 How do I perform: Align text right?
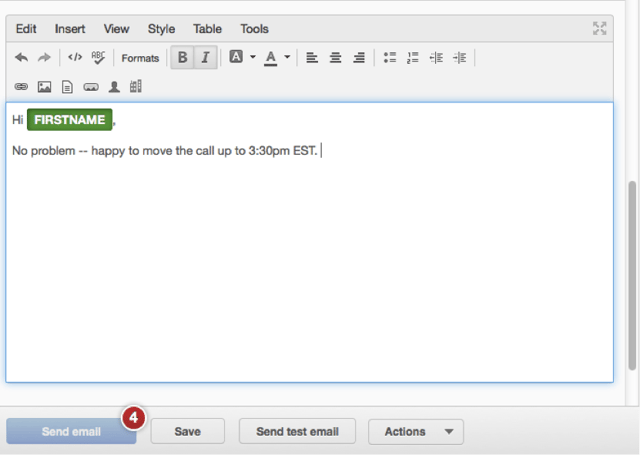point(359,58)
